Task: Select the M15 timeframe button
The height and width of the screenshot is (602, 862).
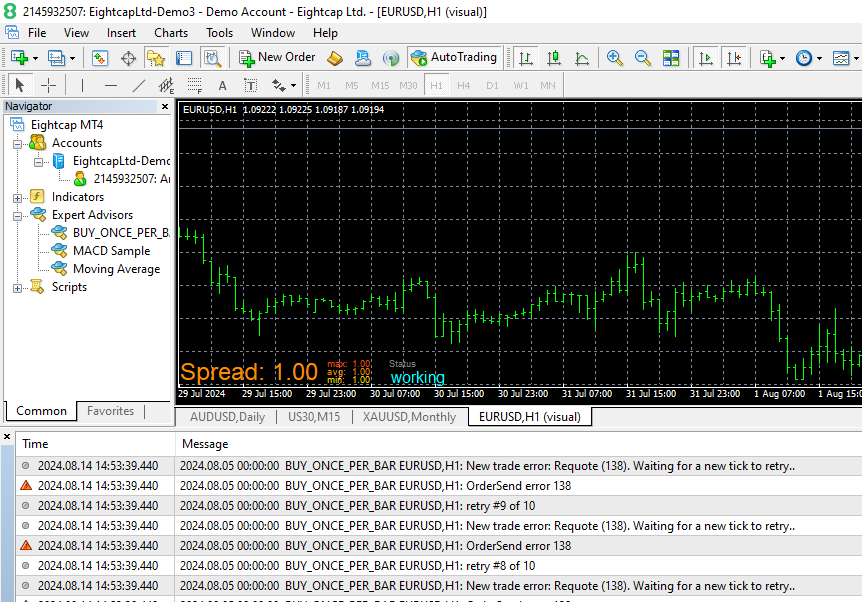Action: [380, 85]
